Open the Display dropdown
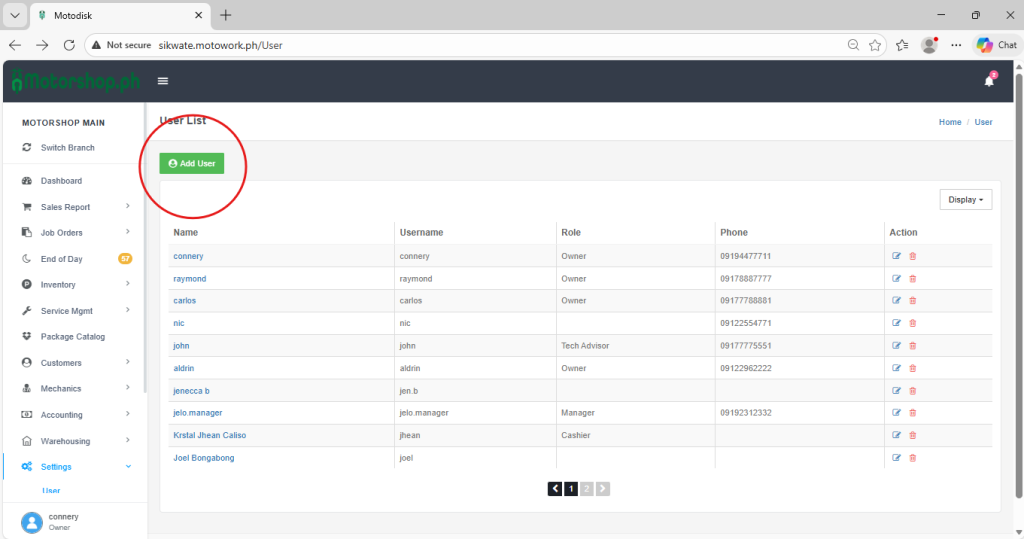 pyautogui.click(x=965, y=200)
